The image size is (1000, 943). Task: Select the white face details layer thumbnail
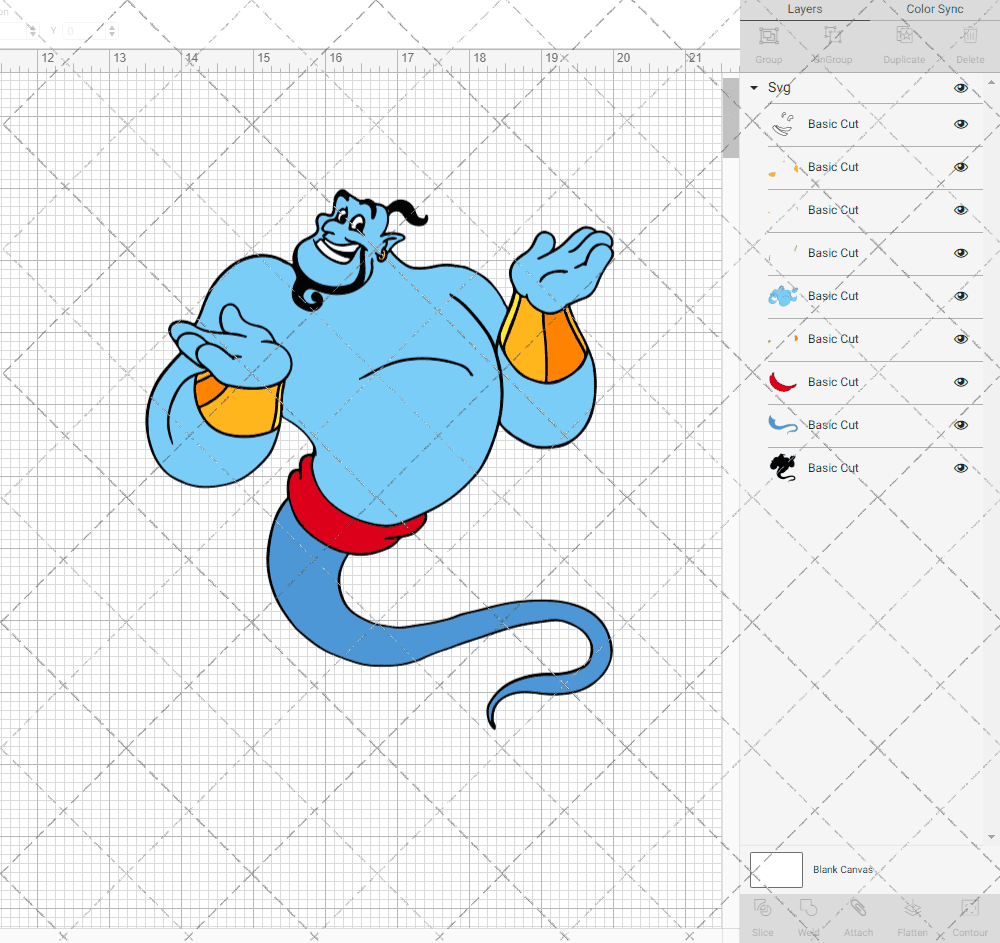coord(783,124)
